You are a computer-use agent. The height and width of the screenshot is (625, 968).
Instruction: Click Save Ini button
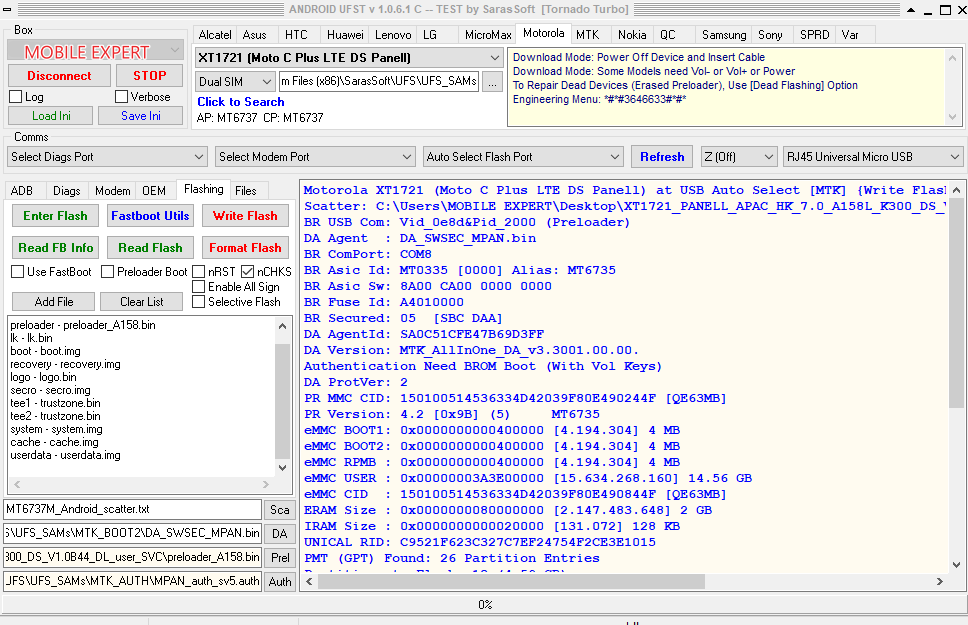(141, 115)
